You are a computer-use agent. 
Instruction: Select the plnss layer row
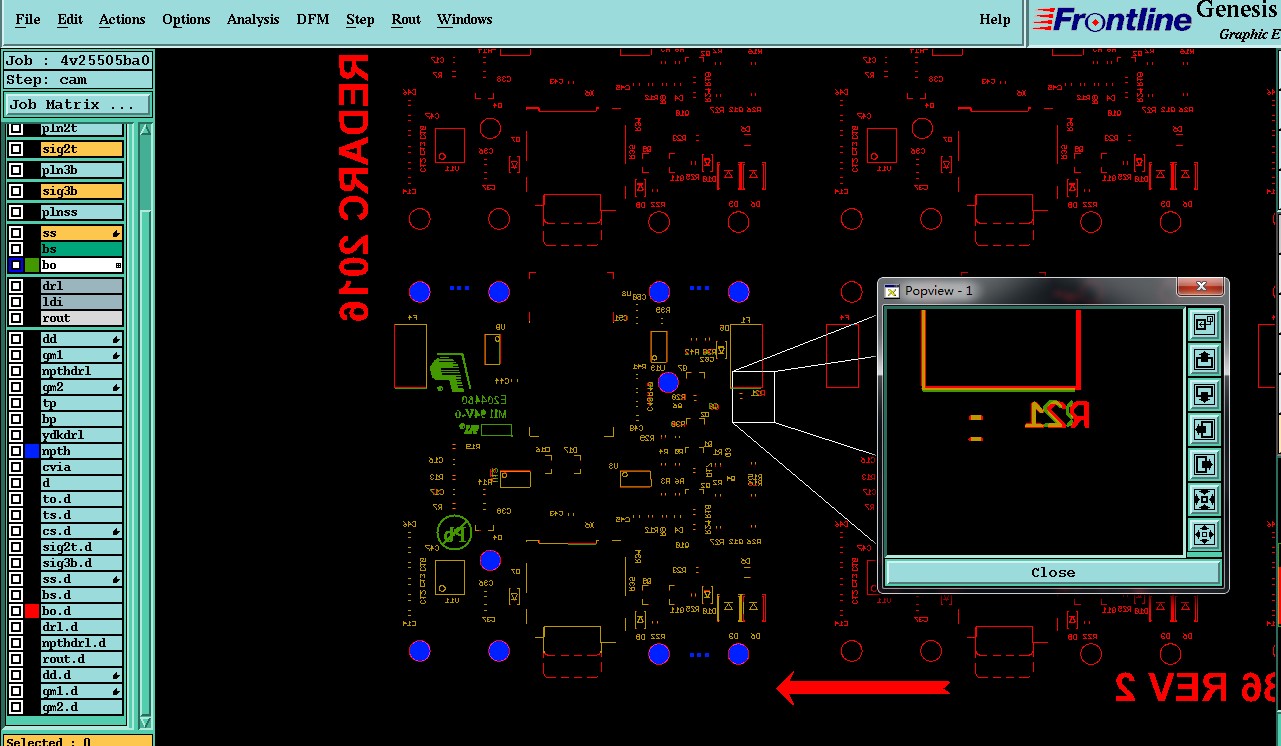tap(81, 212)
